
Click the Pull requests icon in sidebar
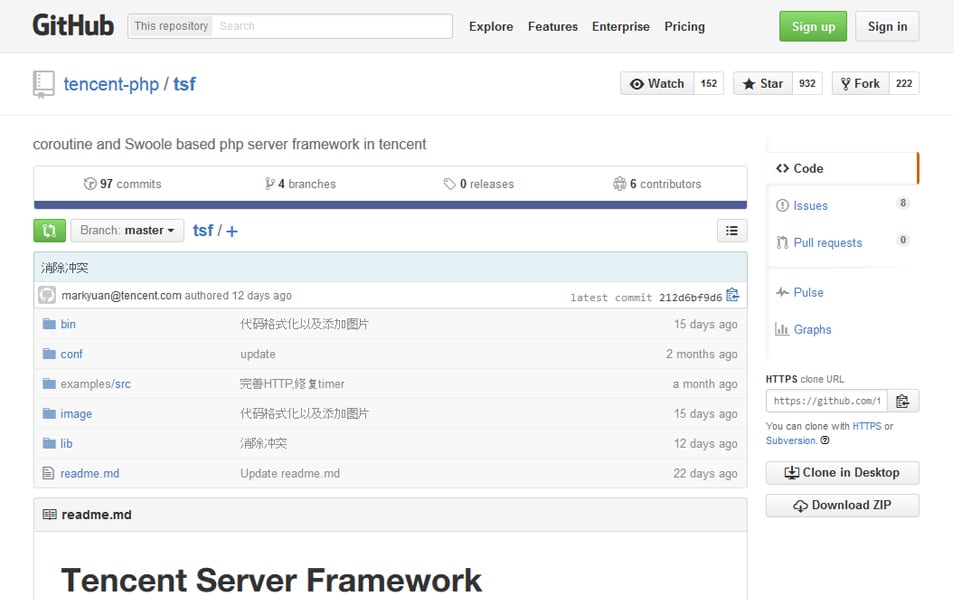click(x=782, y=243)
